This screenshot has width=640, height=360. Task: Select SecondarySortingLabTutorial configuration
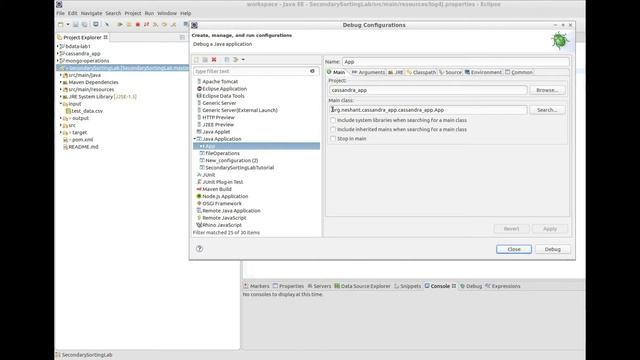point(240,168)
